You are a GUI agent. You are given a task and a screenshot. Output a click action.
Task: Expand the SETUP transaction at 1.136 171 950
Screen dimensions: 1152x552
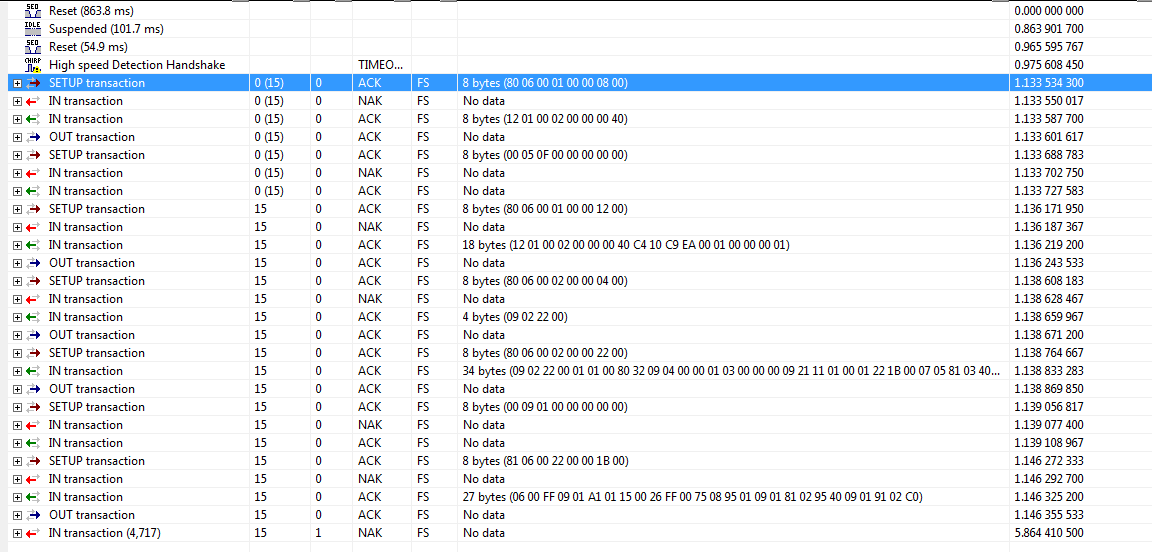coord(18,209)
